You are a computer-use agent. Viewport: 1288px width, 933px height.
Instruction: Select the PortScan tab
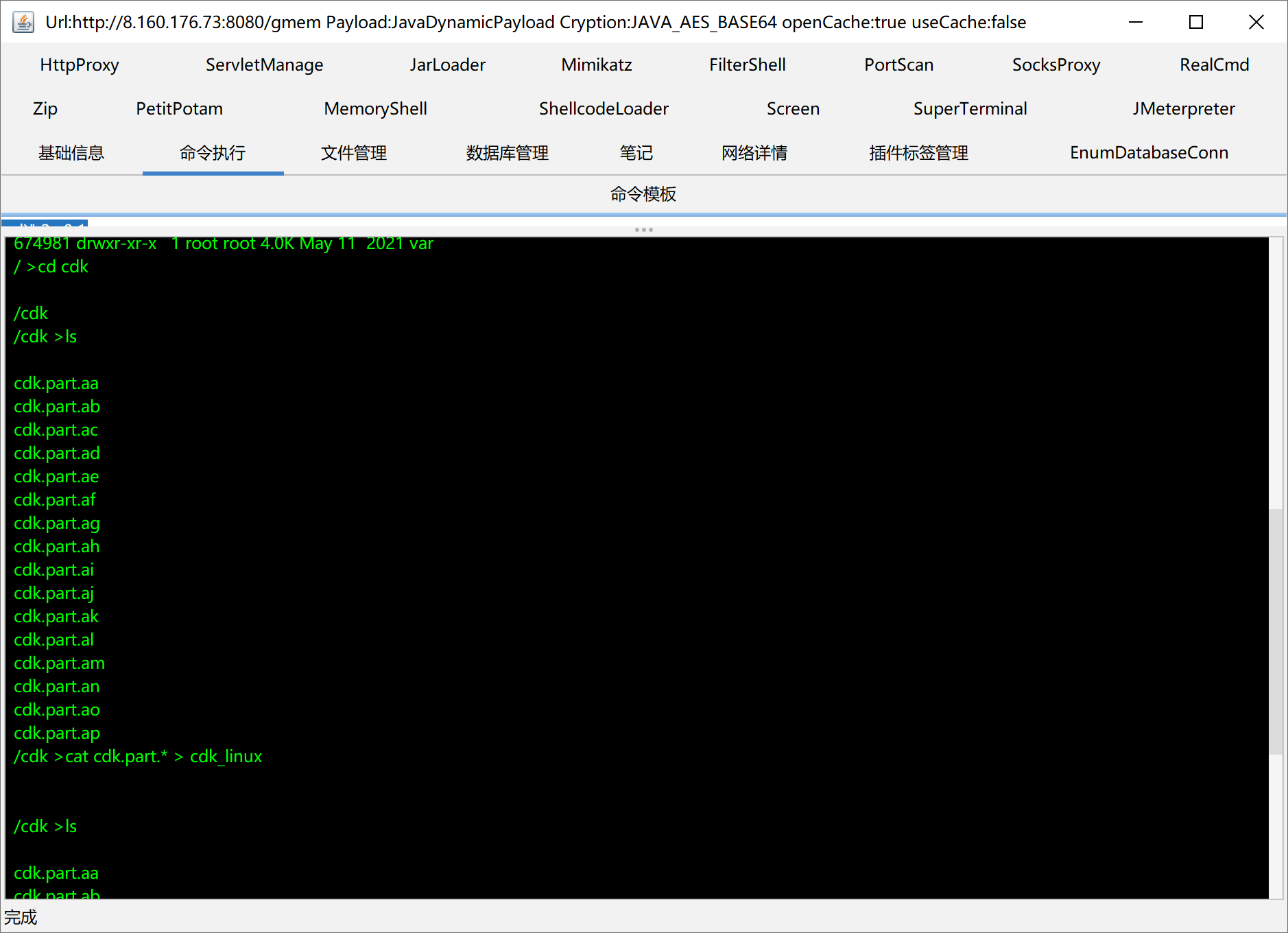coord(898,65)
